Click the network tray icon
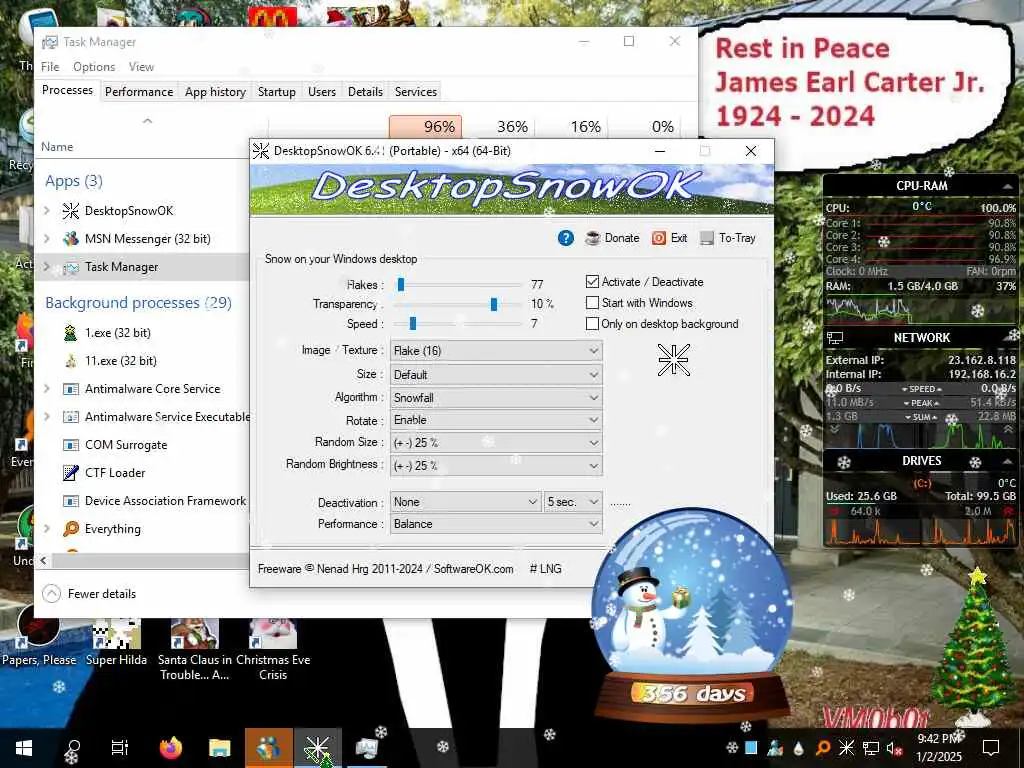1024x768 pixels. coord(871,748)
